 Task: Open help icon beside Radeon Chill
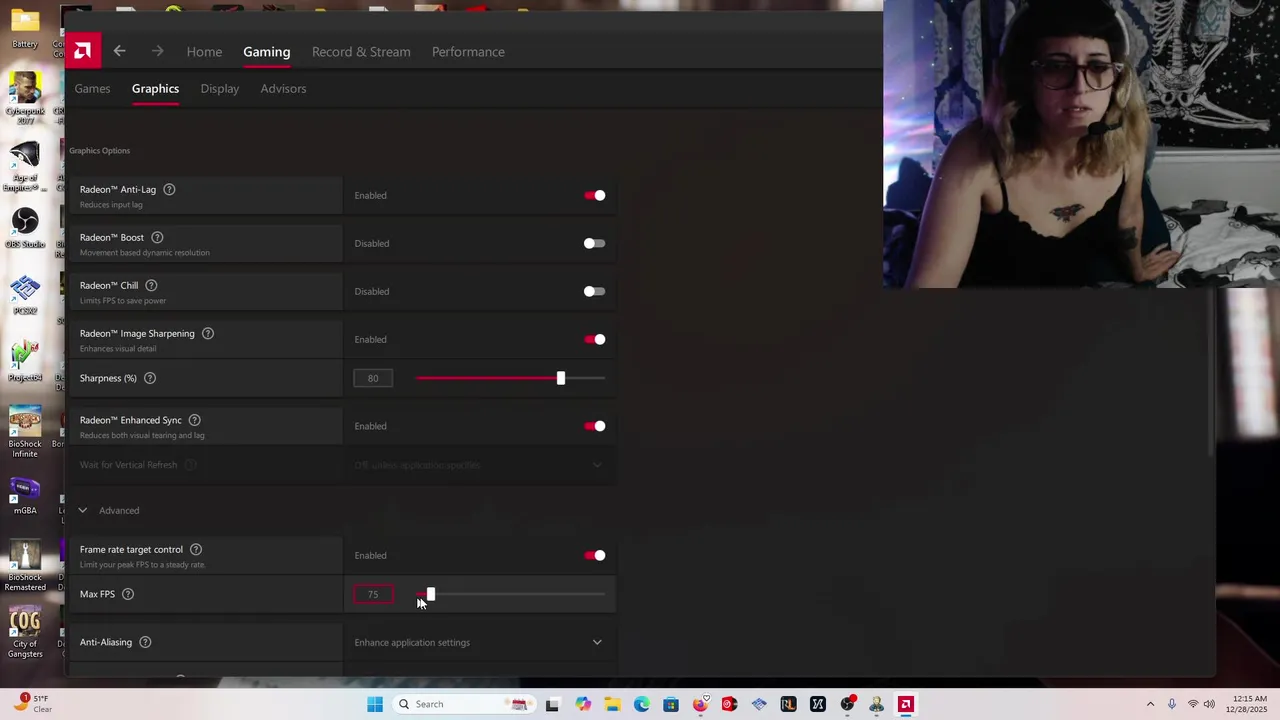point(151,285)
